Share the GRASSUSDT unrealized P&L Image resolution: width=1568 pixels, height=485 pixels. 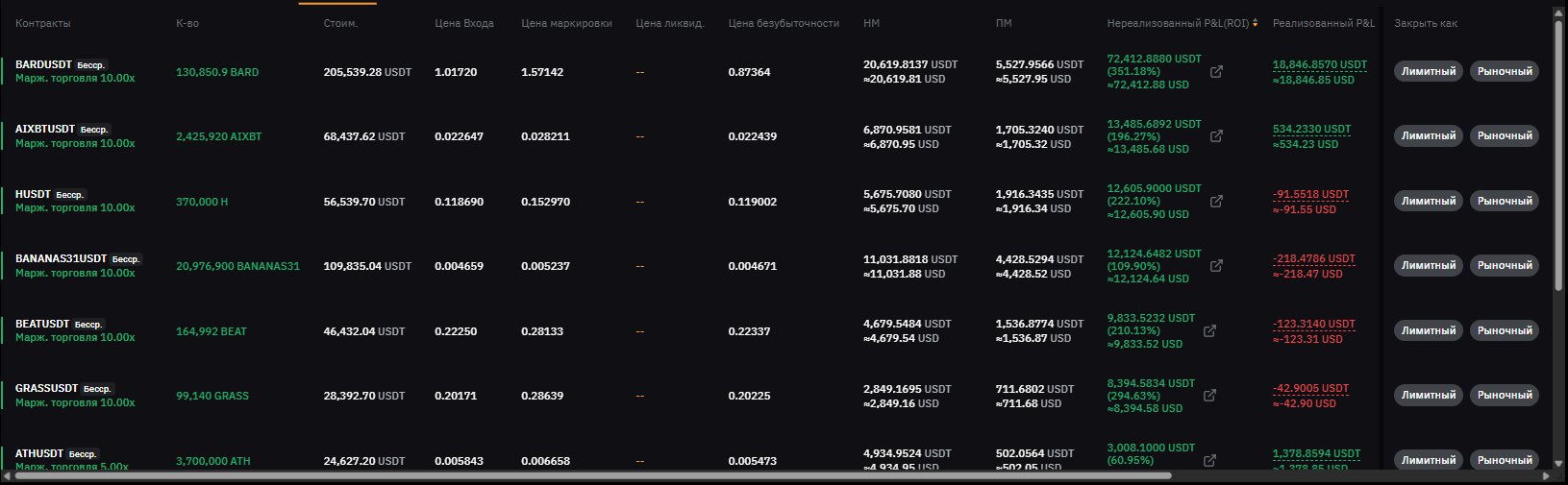point(1210,396)
